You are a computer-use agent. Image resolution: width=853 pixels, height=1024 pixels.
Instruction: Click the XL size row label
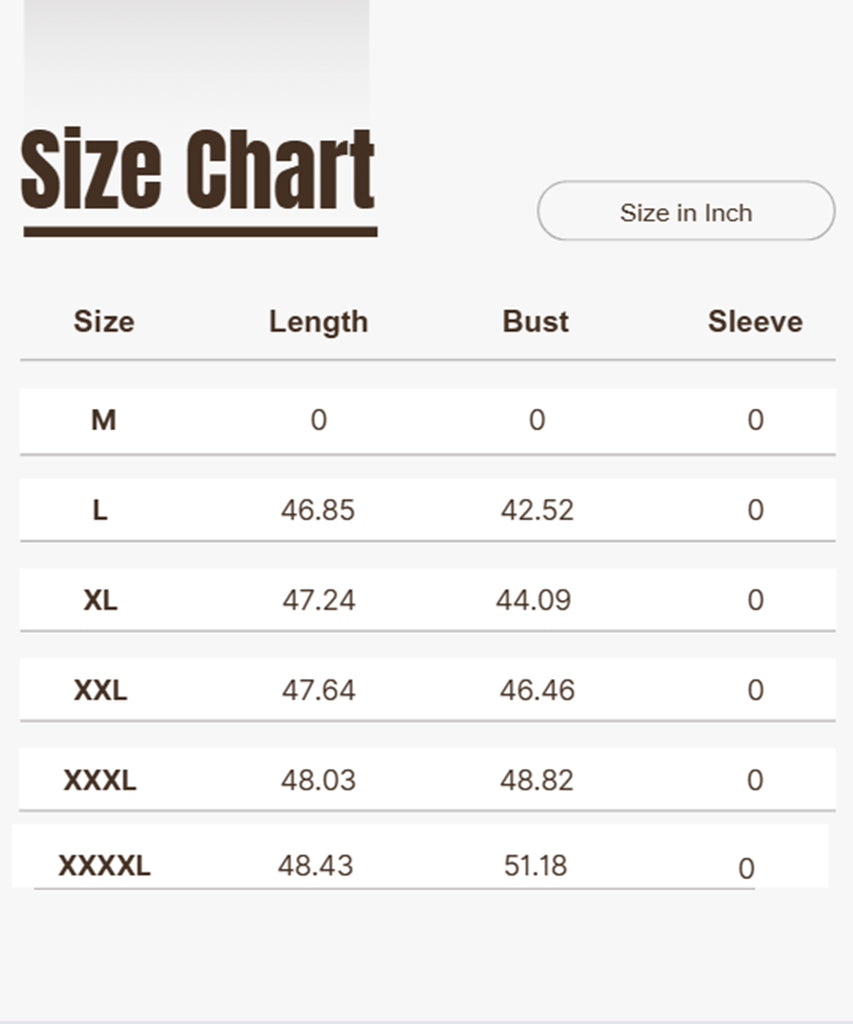tap(101, 600)
